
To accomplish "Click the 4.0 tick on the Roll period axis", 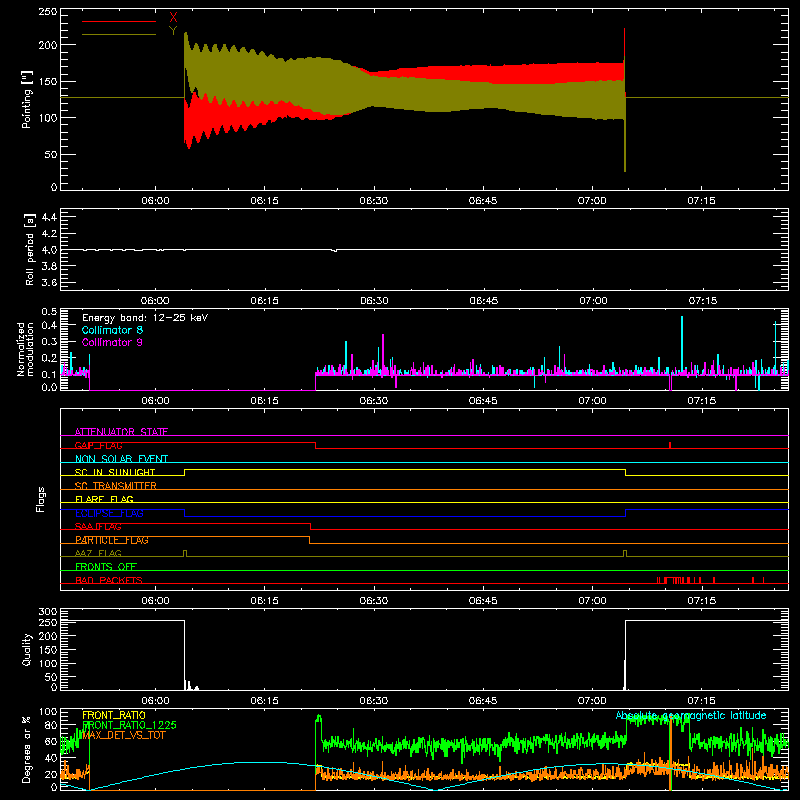I will [x=49, y=250].
